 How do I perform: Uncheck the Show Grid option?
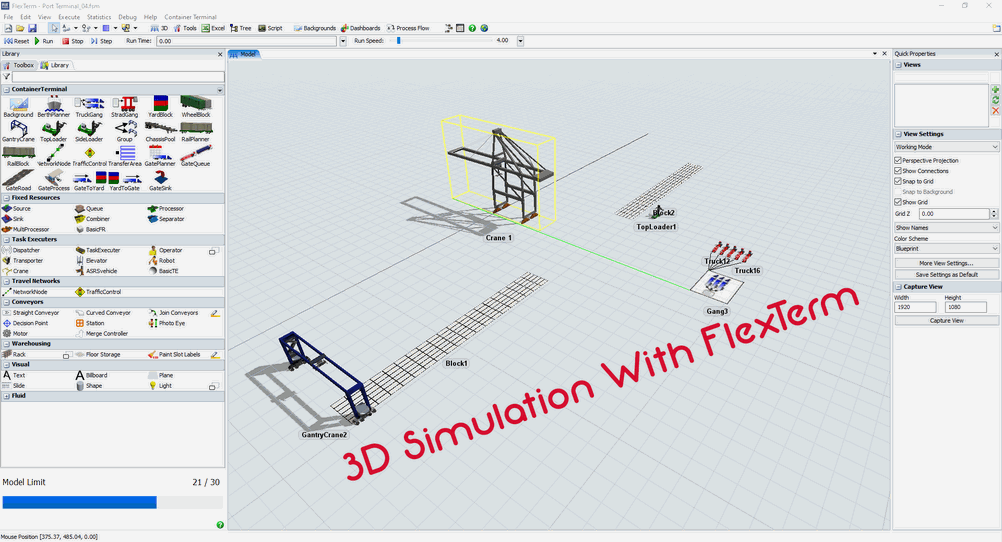[x=898, y=202]
